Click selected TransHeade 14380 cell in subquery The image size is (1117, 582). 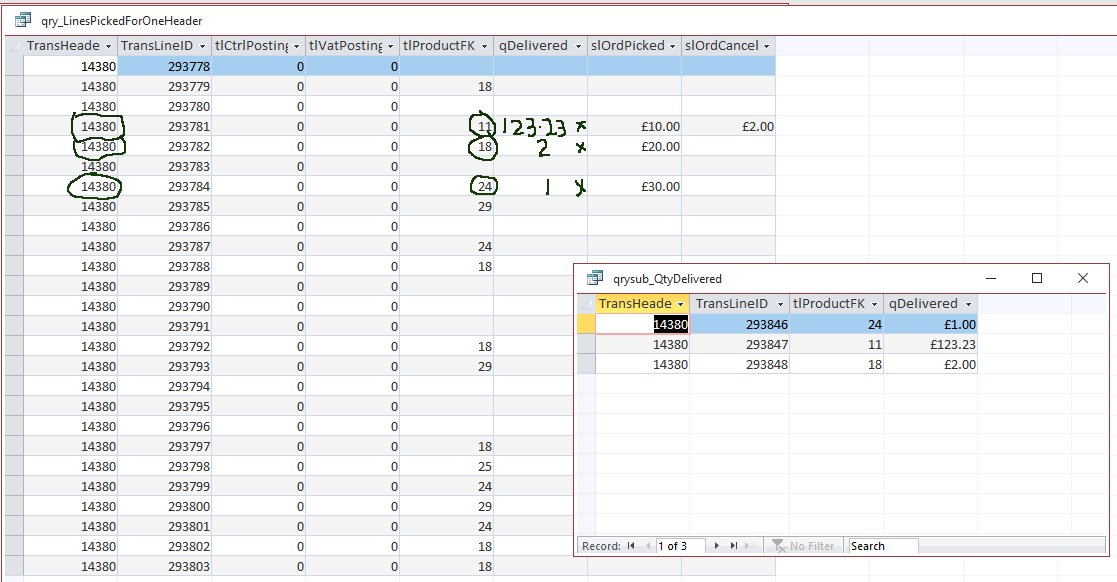tap(643, 324)
